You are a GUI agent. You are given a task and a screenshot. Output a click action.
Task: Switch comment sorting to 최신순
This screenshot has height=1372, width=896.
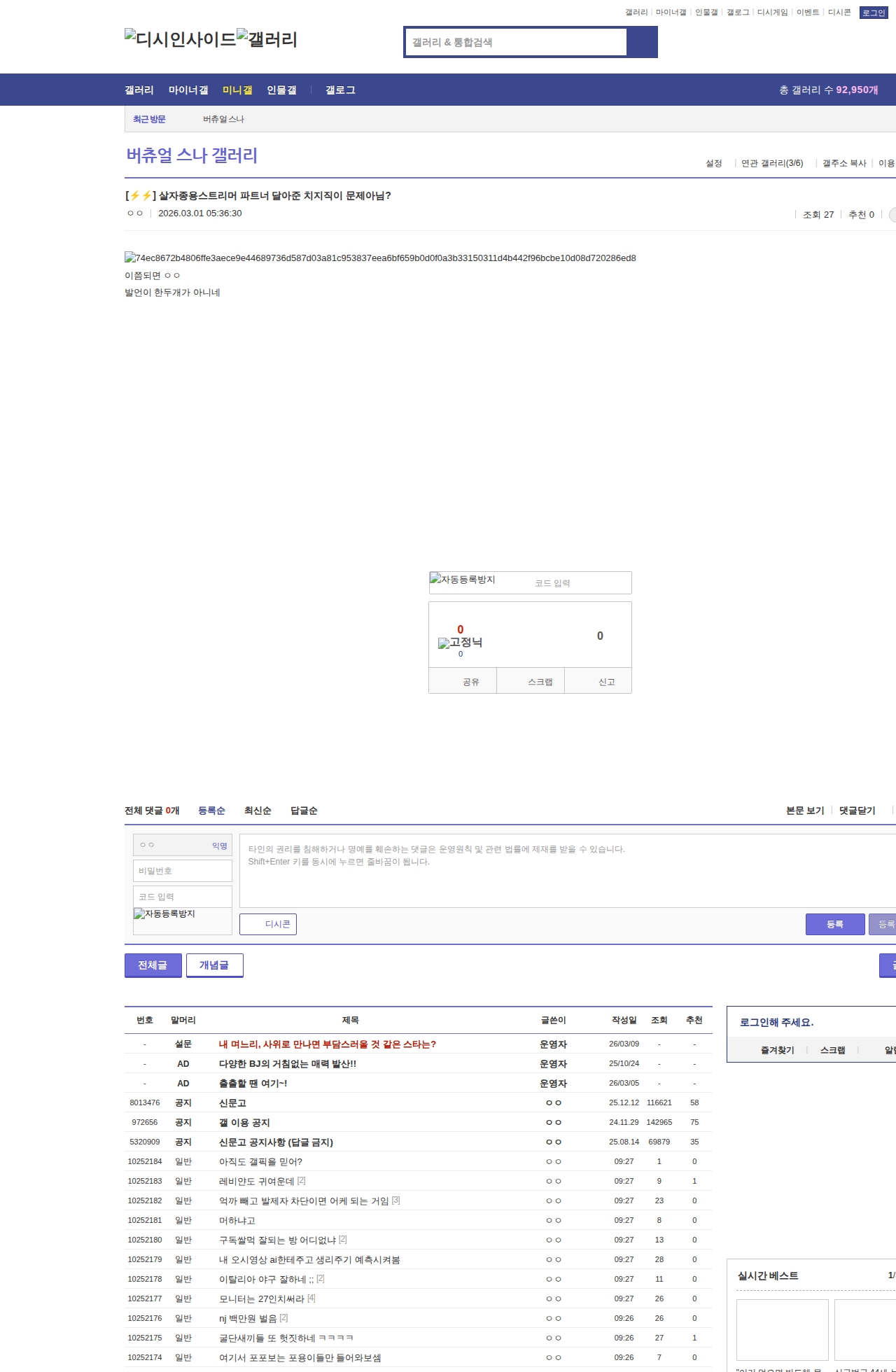pyautogui.click(x=258, y=811)
